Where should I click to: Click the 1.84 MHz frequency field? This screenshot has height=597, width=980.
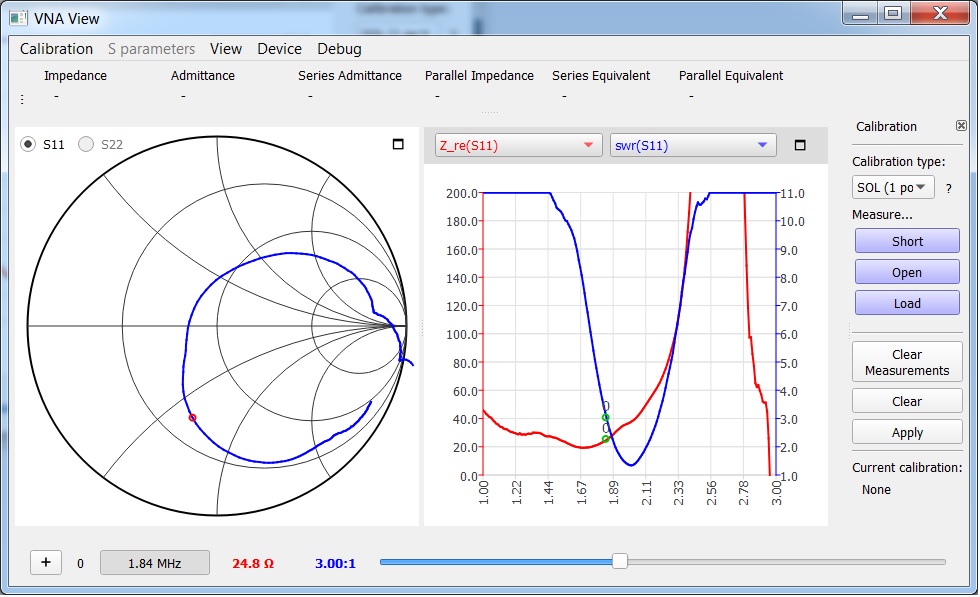pos(154,563)
